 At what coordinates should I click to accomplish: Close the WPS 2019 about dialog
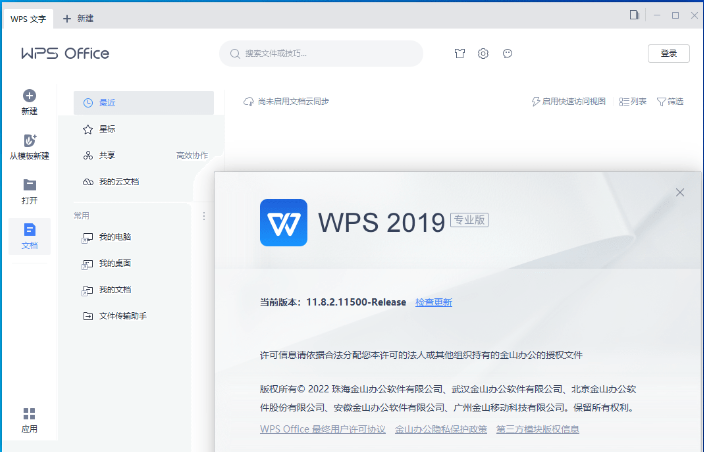pyautogui.click(x=680, y=193)
